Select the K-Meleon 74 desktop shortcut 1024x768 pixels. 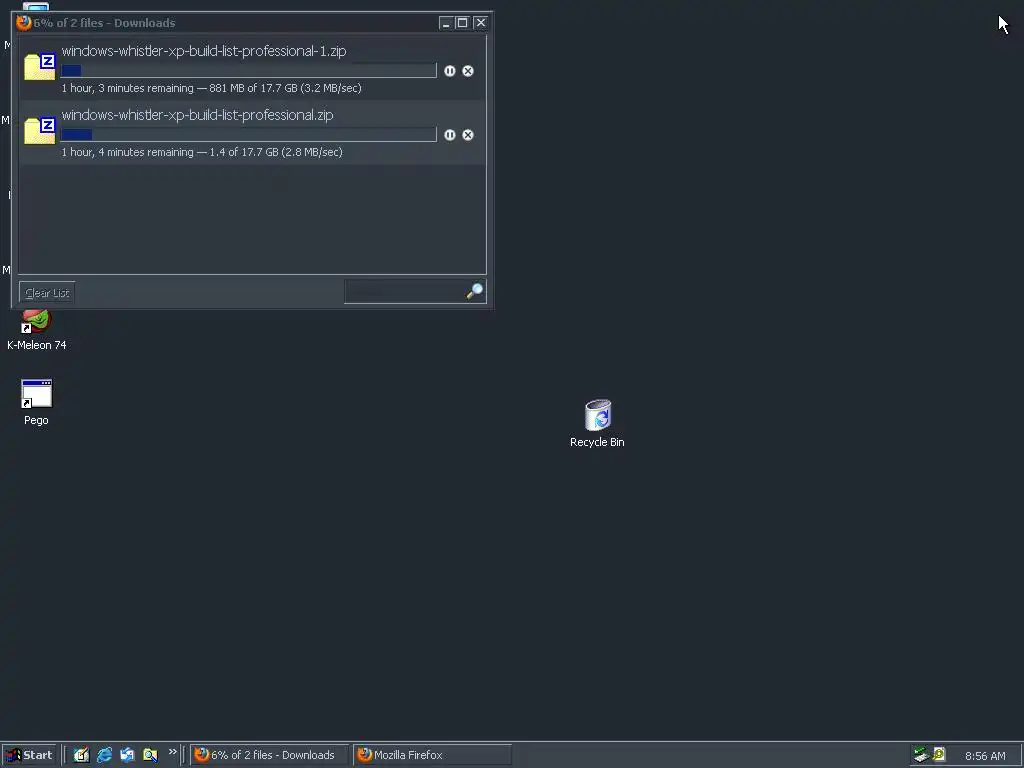click(x=37, y=330)
